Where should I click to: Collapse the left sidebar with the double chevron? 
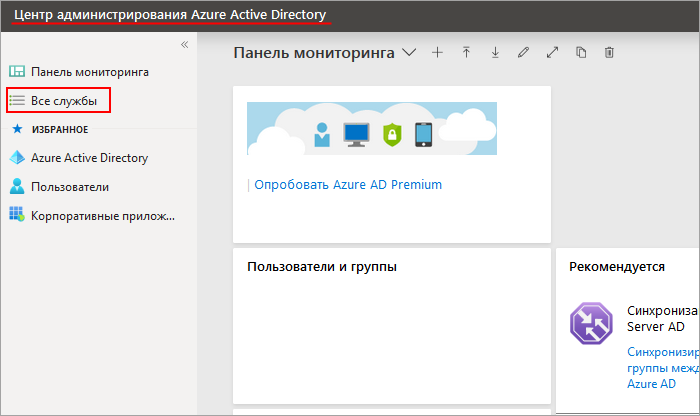(x=184, y=45)
